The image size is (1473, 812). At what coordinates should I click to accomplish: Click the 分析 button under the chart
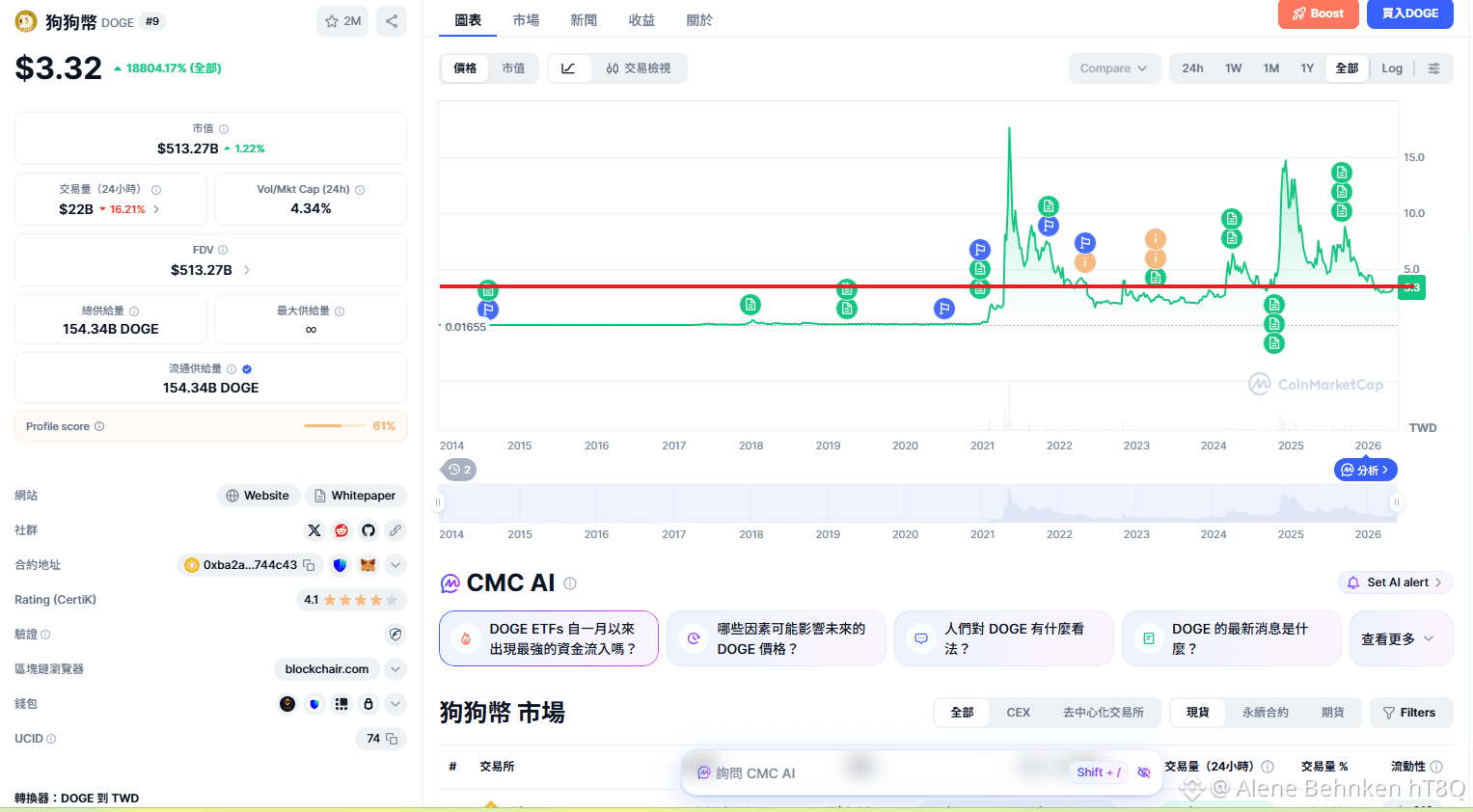[x=1366, y=470]
